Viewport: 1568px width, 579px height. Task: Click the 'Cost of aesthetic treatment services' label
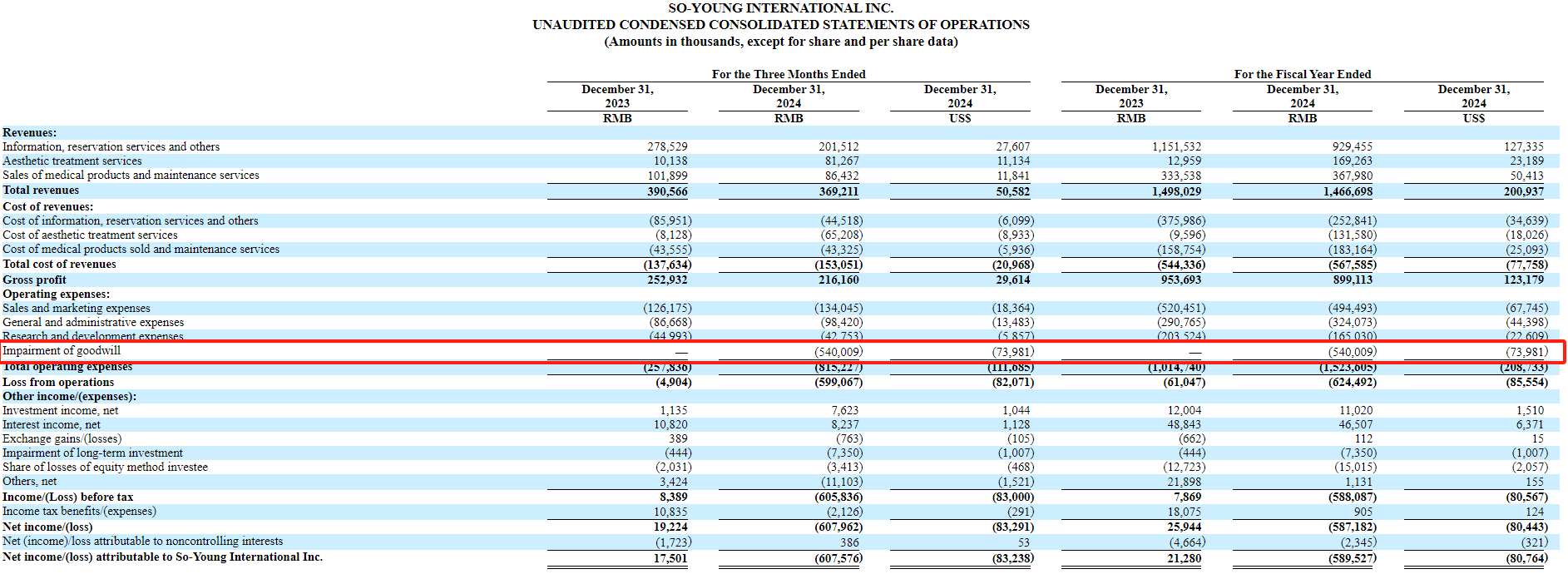pos(90,235)
